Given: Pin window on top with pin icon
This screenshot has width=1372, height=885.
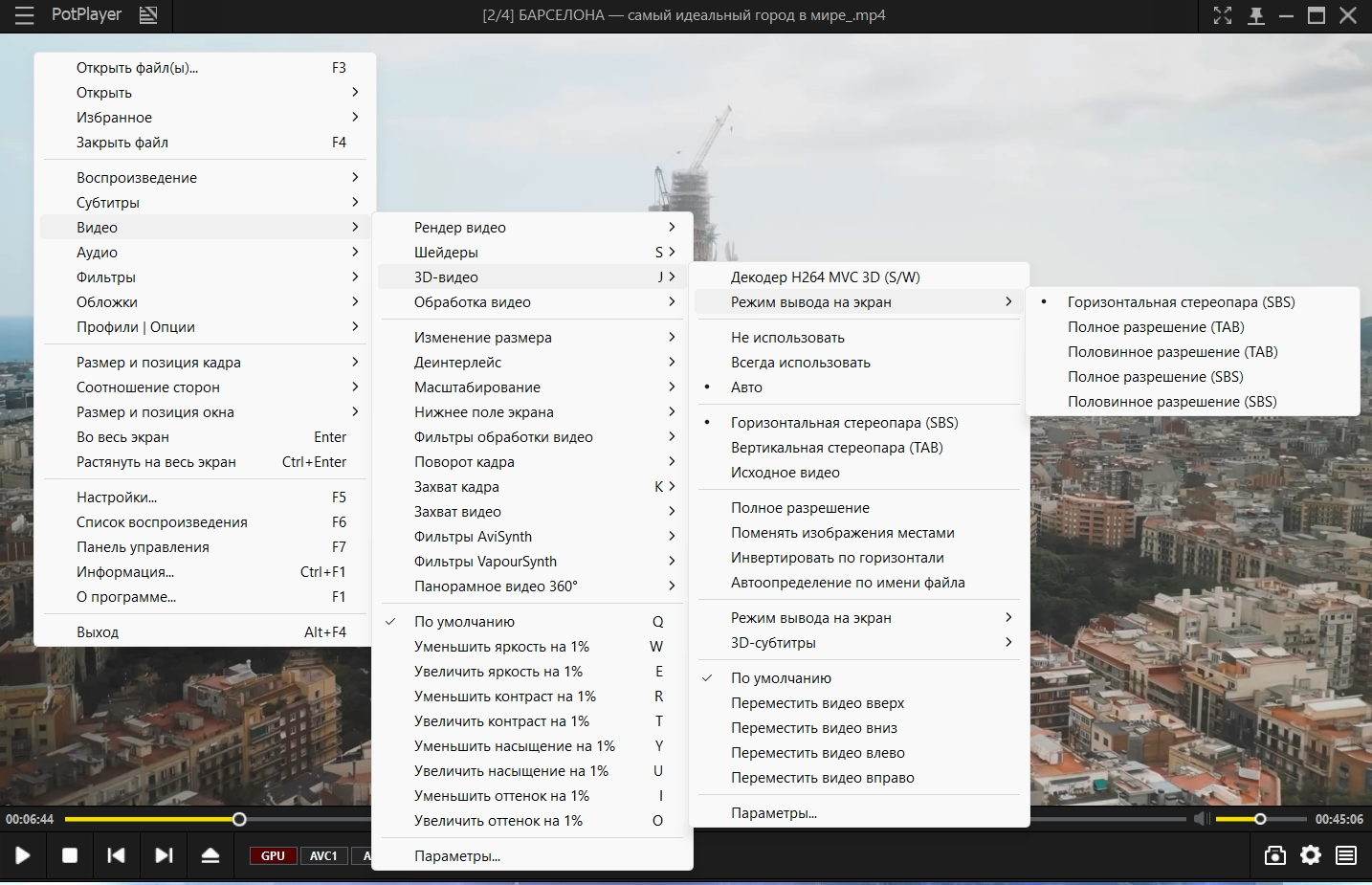Looking at the screenshot, I should coord(1256,15).
